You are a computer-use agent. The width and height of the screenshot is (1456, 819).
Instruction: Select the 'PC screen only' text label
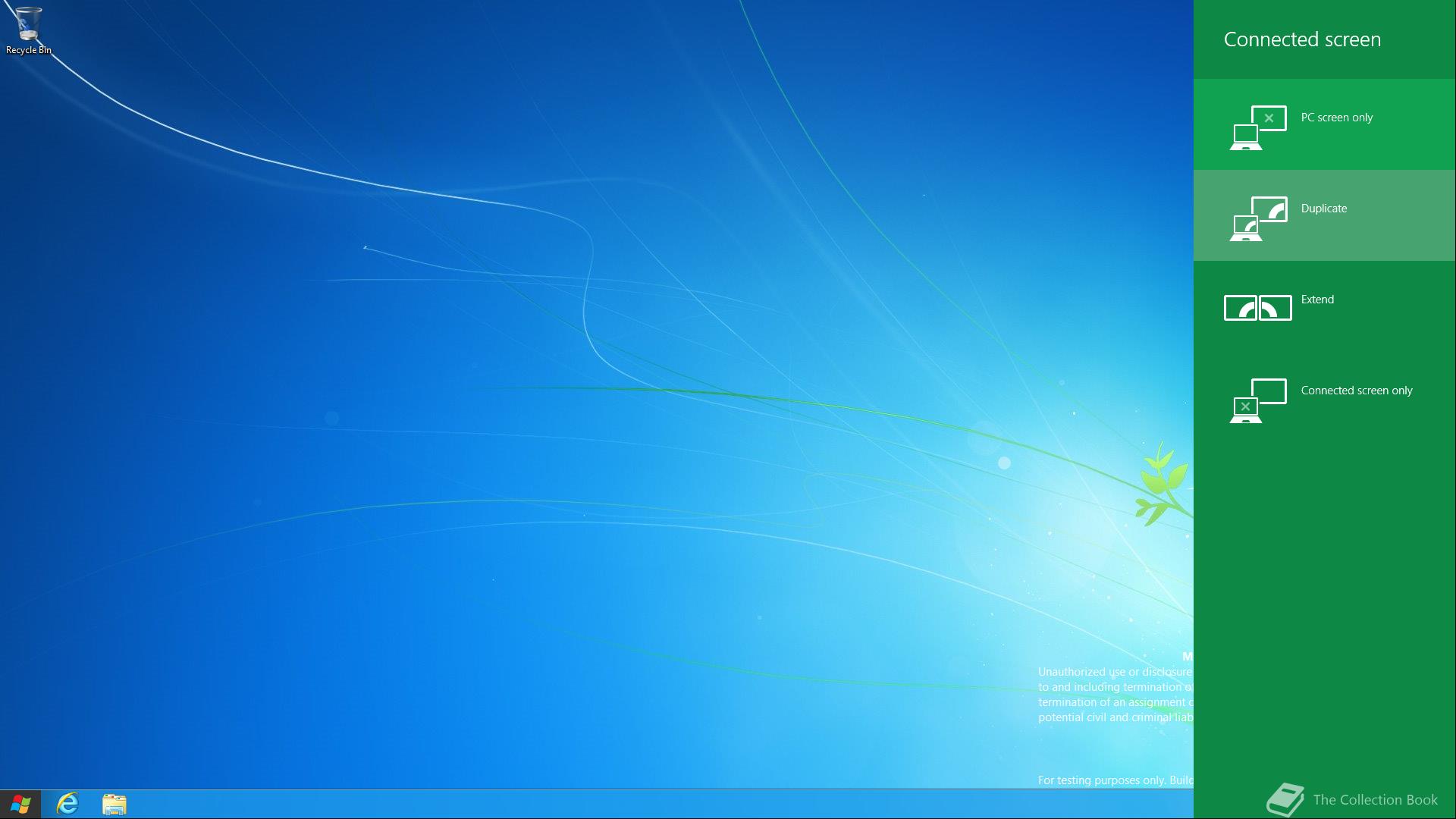(x=1336, y=118)
